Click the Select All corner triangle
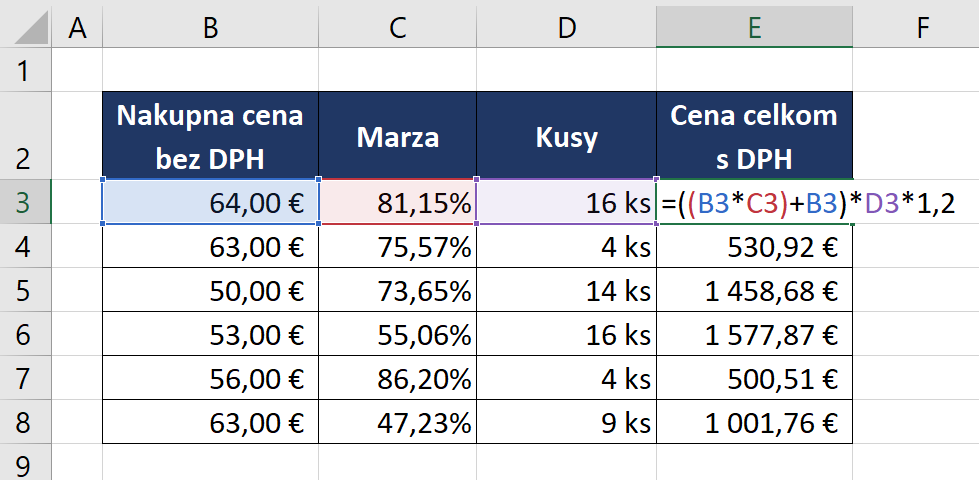 pos(27,29)
